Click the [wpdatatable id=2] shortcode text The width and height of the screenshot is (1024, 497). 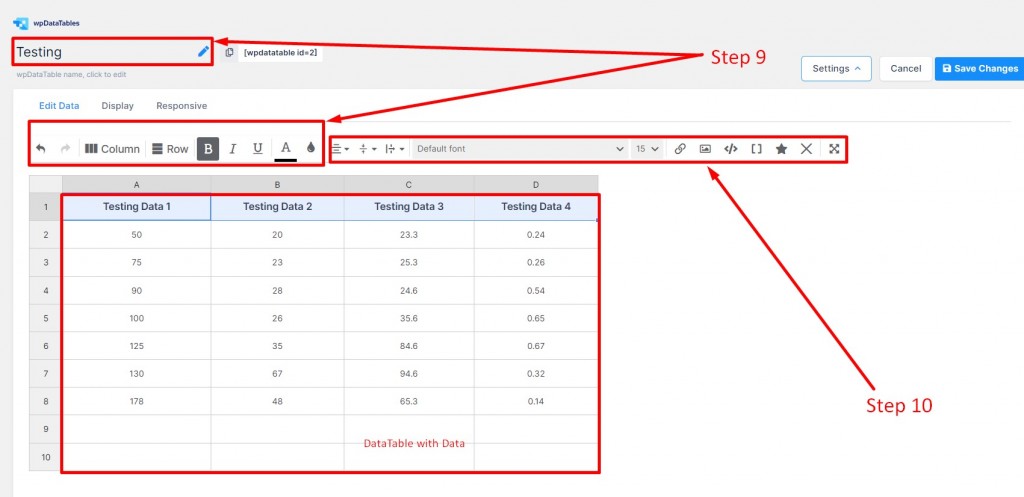pyautogui.click(x=281, y=52)
